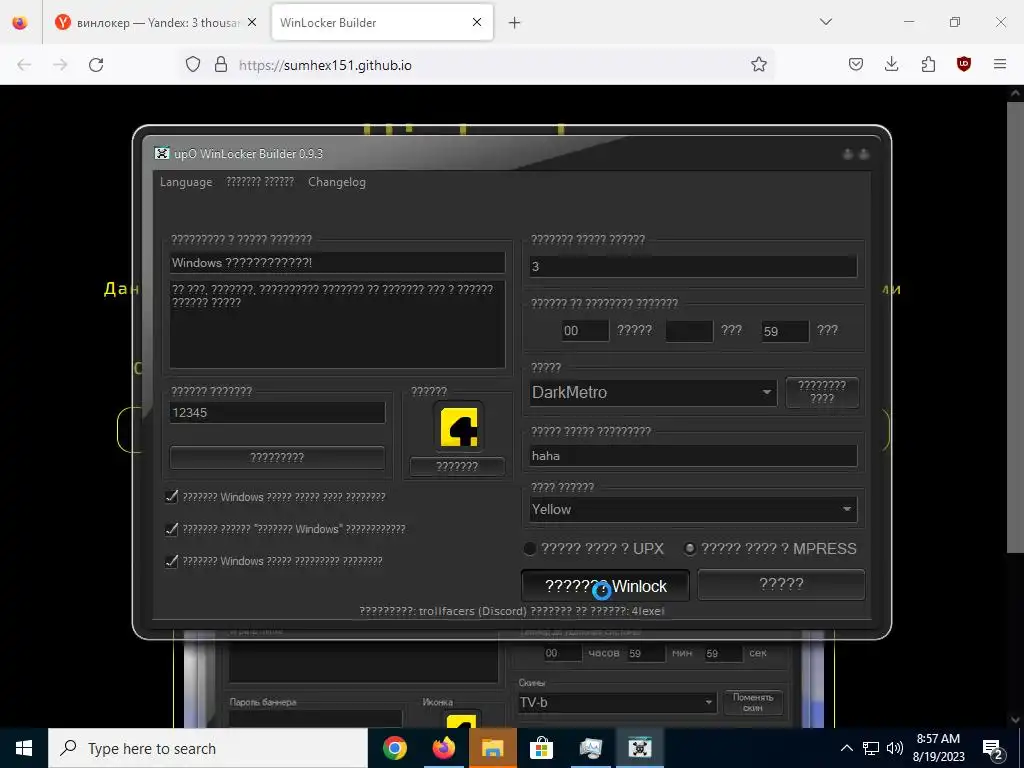
Task: Open the menu between Language and Changelog
Action: click(260, 182)
